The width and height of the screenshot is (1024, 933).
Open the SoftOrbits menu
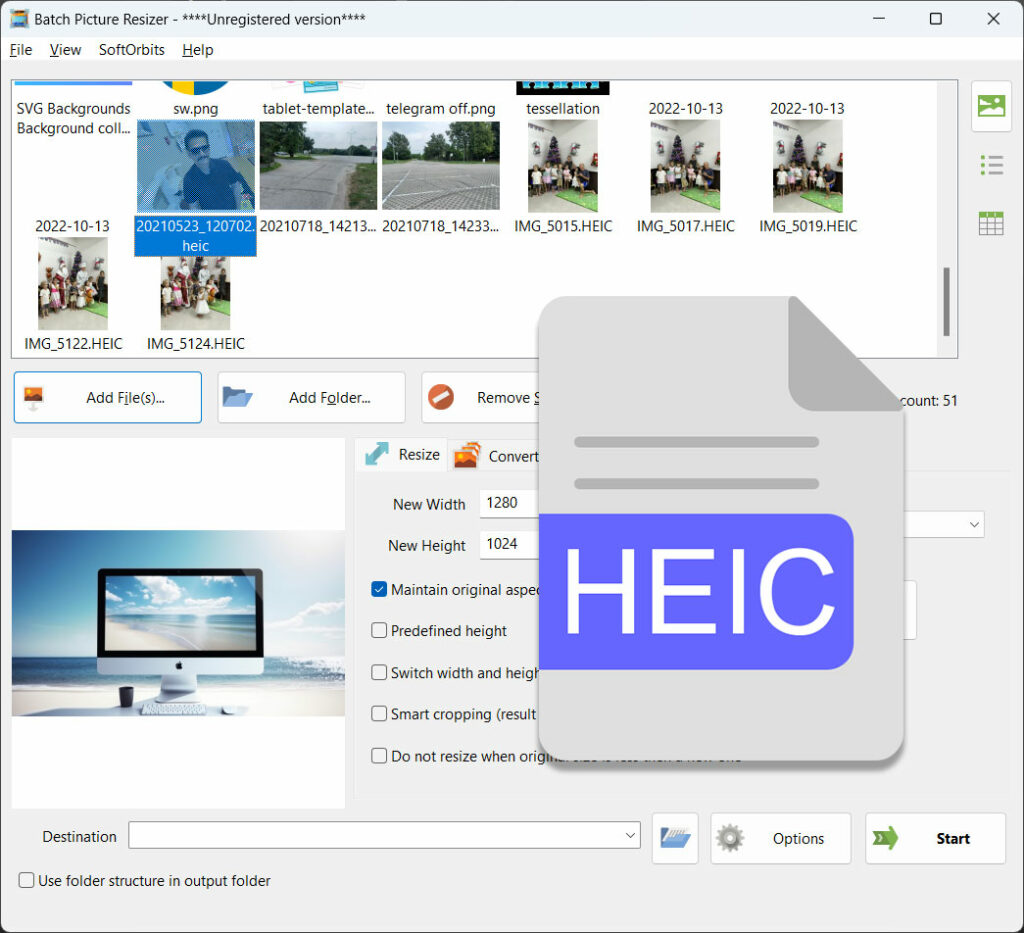[x=131, y=50]
